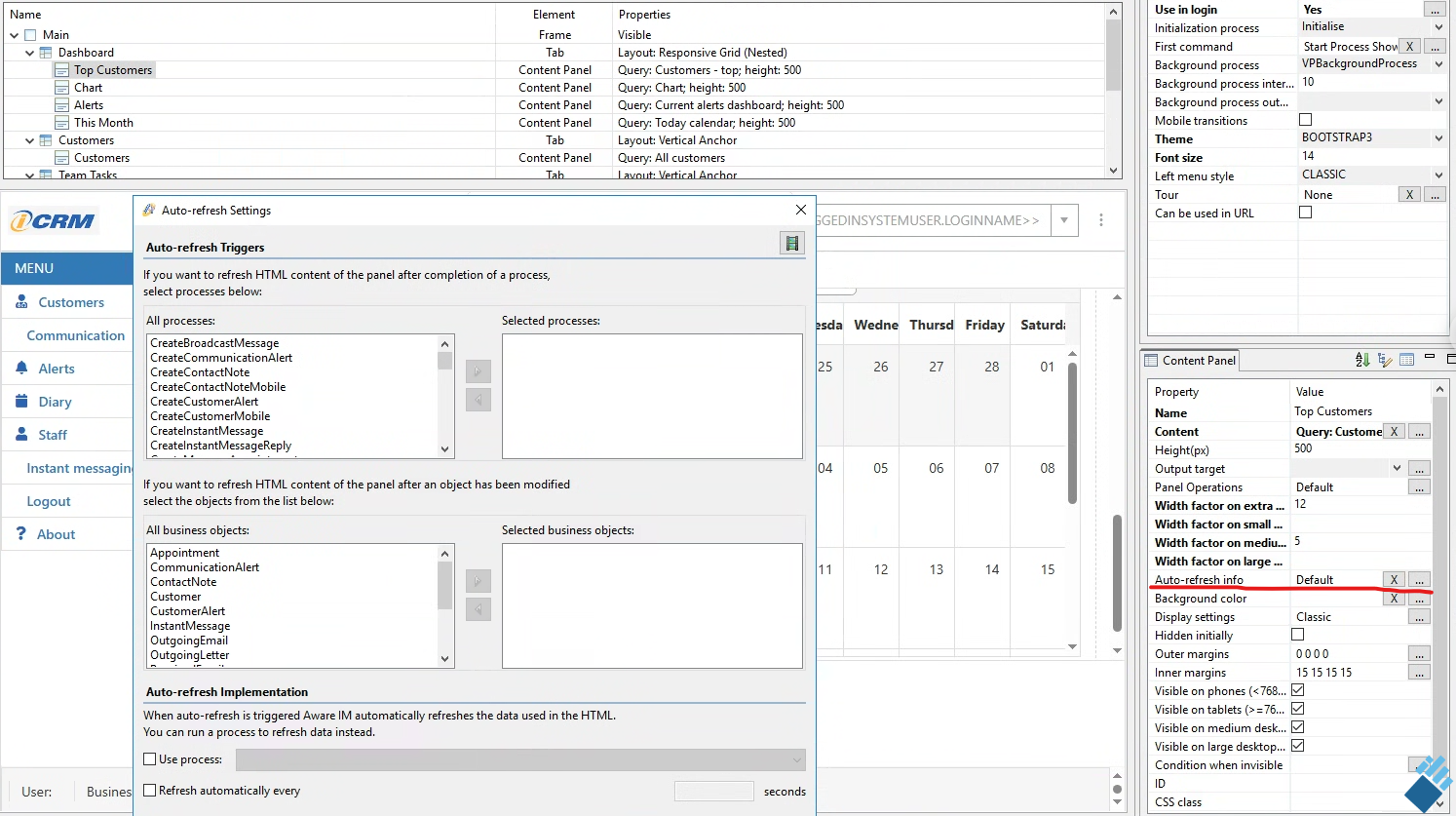Click the clear X button for Auto-refresh info

1394,580
